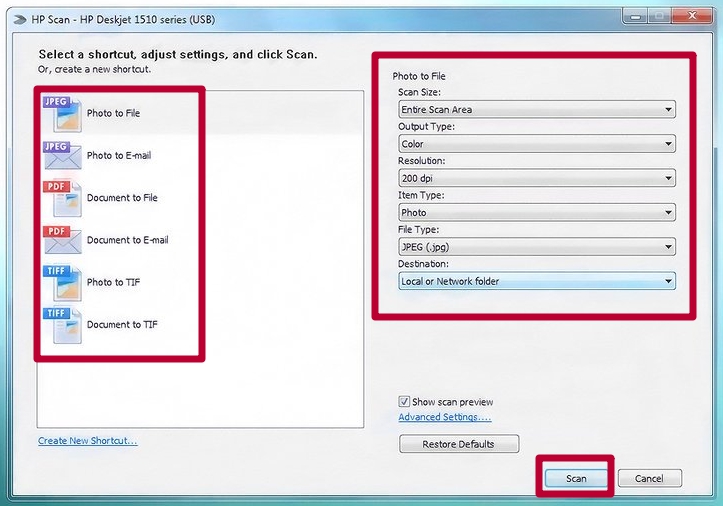Expand the File Type JPEG dropdown
Image resolution: width=723 pixels, height=506 pixels.
(x=537, y=247)
